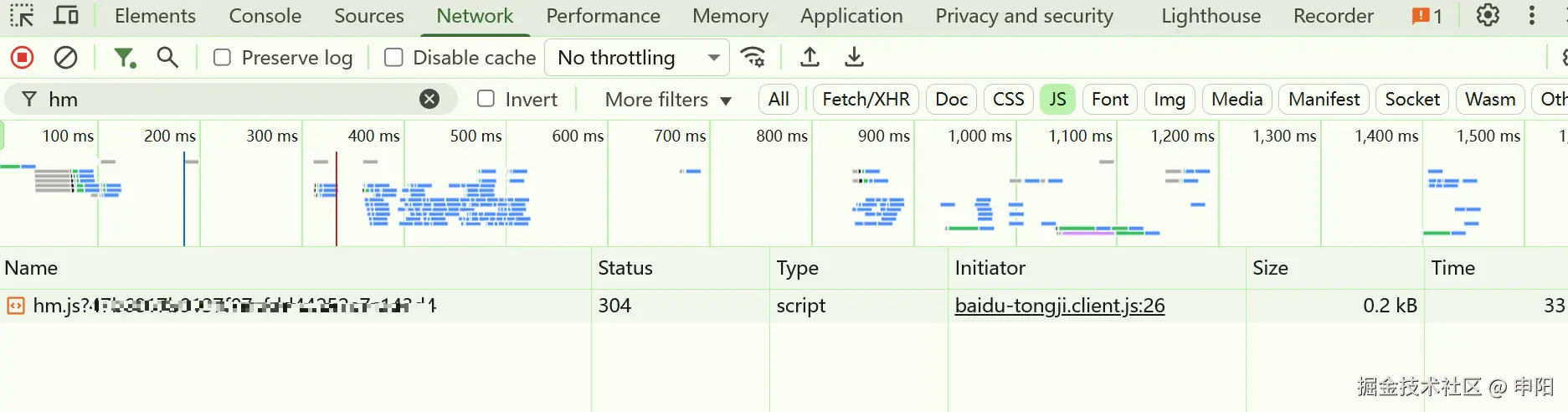1568x412 pixels.
Task: Click the import HAR upload icon
Action: pos(810,57)
